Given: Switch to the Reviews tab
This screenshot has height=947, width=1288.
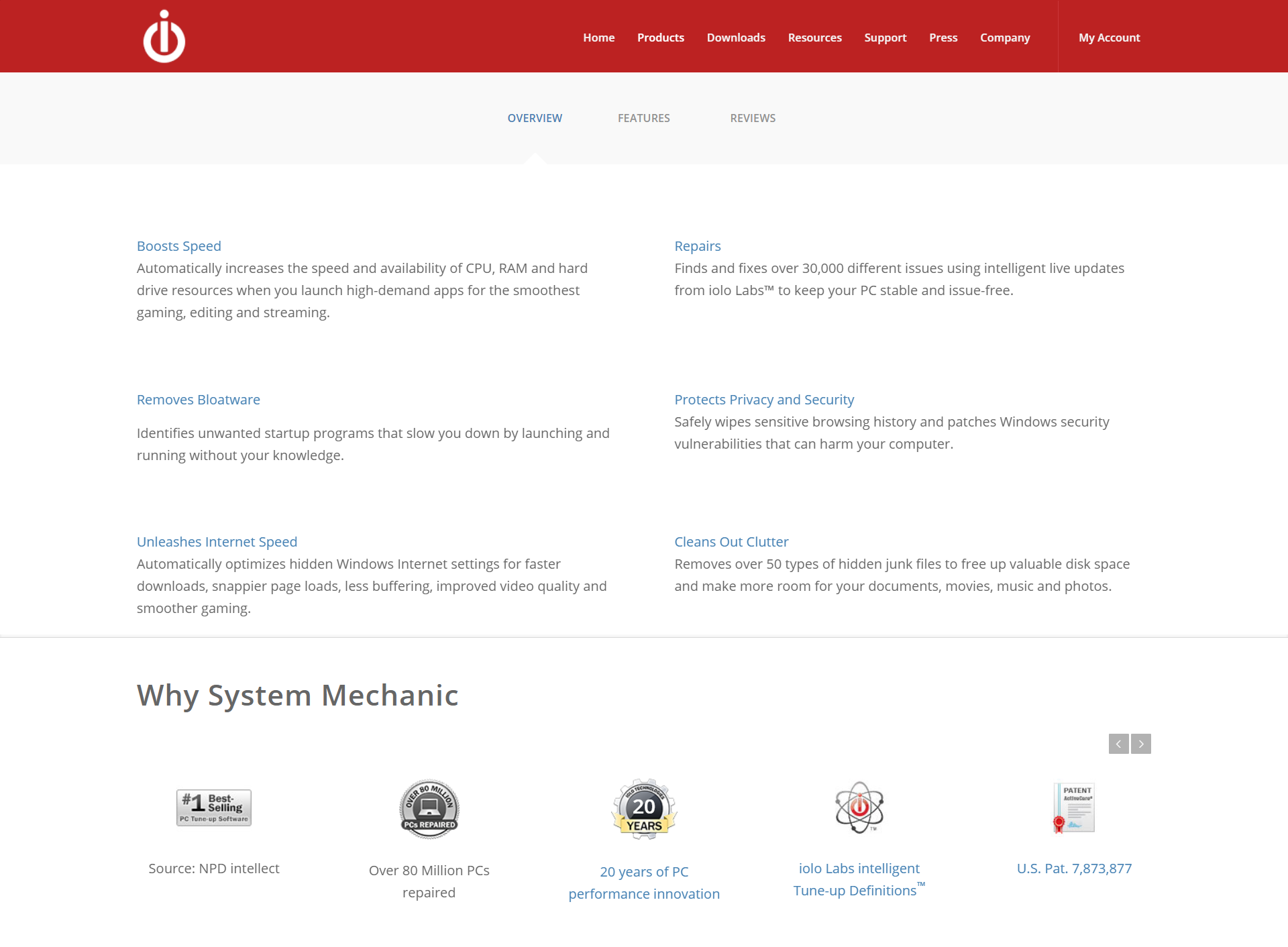Looking at the screenshot, I should pyautogui.click(x=753, y=118).
